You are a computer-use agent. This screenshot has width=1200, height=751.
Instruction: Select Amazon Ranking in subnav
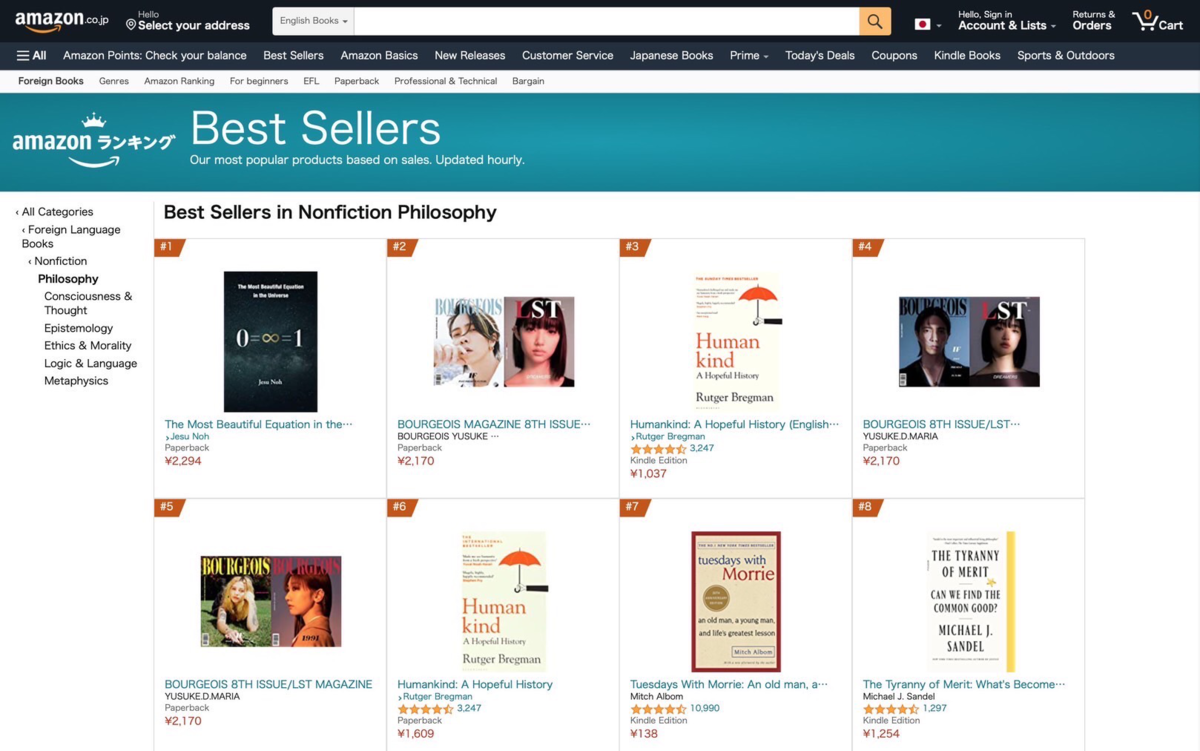click(x=179, y=81)
